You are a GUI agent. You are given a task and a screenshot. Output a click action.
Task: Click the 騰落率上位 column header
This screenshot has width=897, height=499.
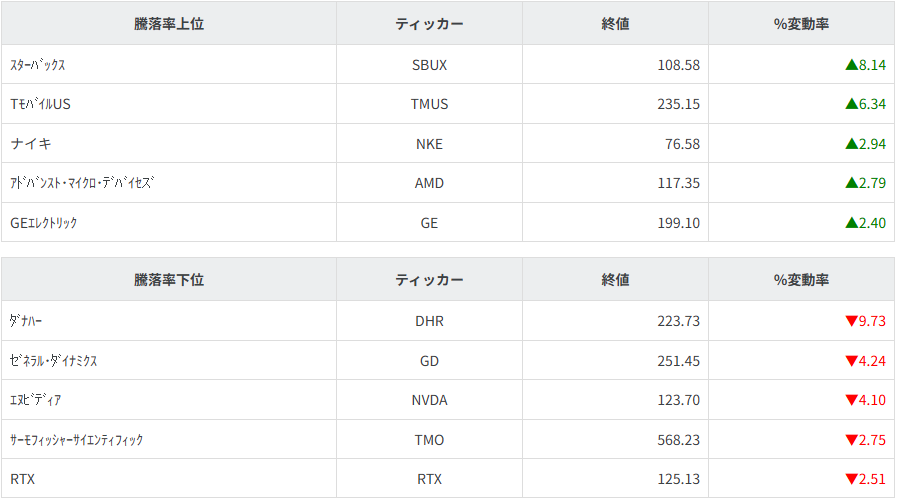(x=169, y=24)
